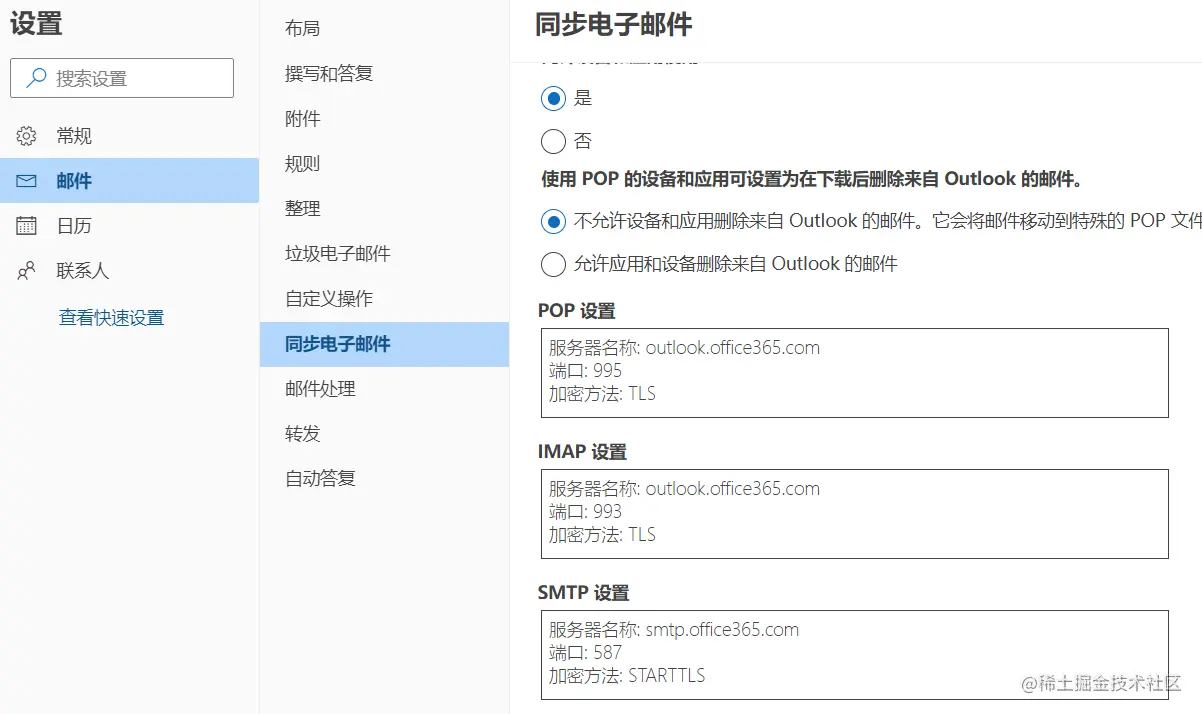The width and height of the screenshot is (1202, 714).
Task: Open the 整理 settings page
Action: [x=384, y=208]
